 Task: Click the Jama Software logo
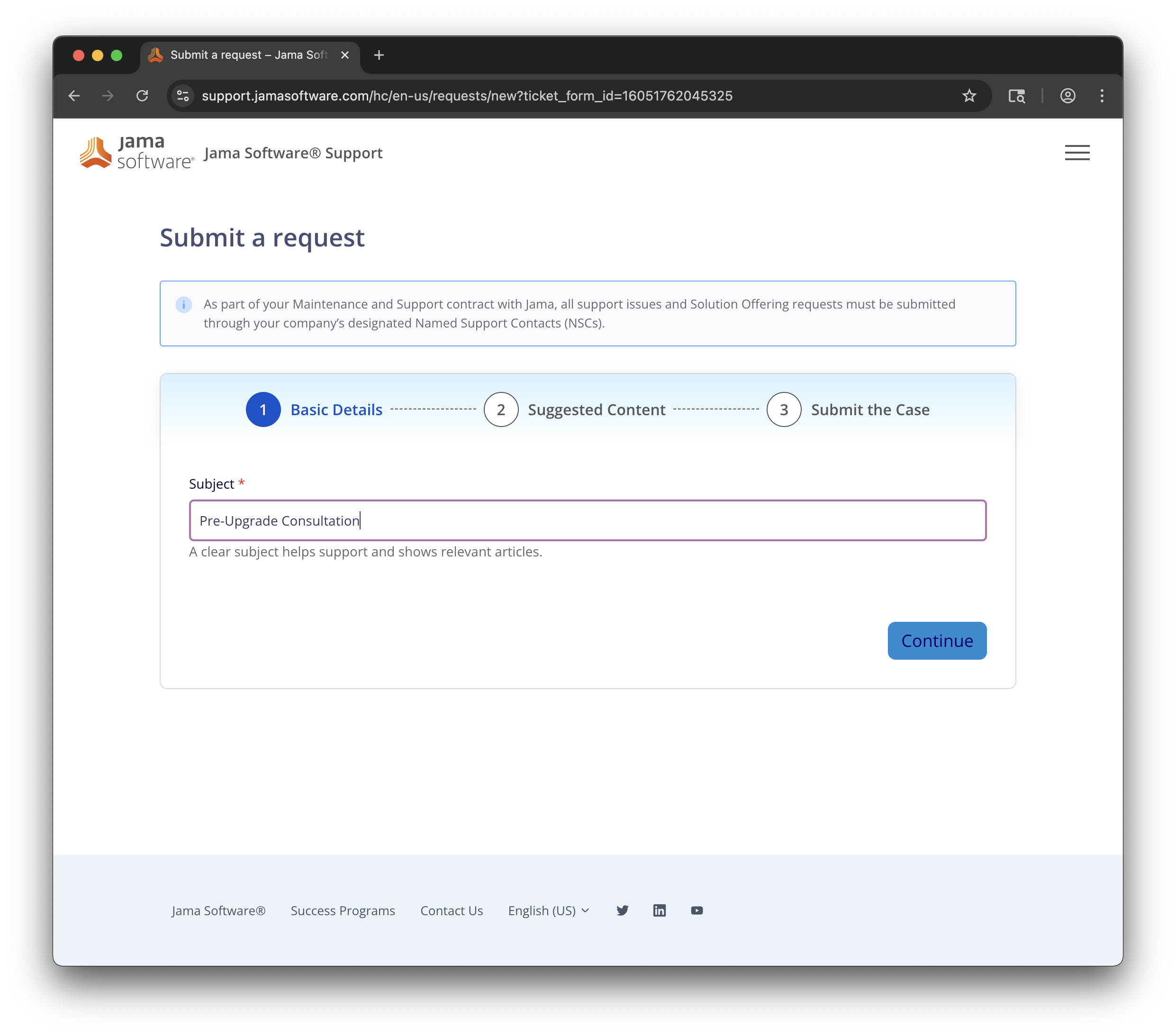[136, 153]
